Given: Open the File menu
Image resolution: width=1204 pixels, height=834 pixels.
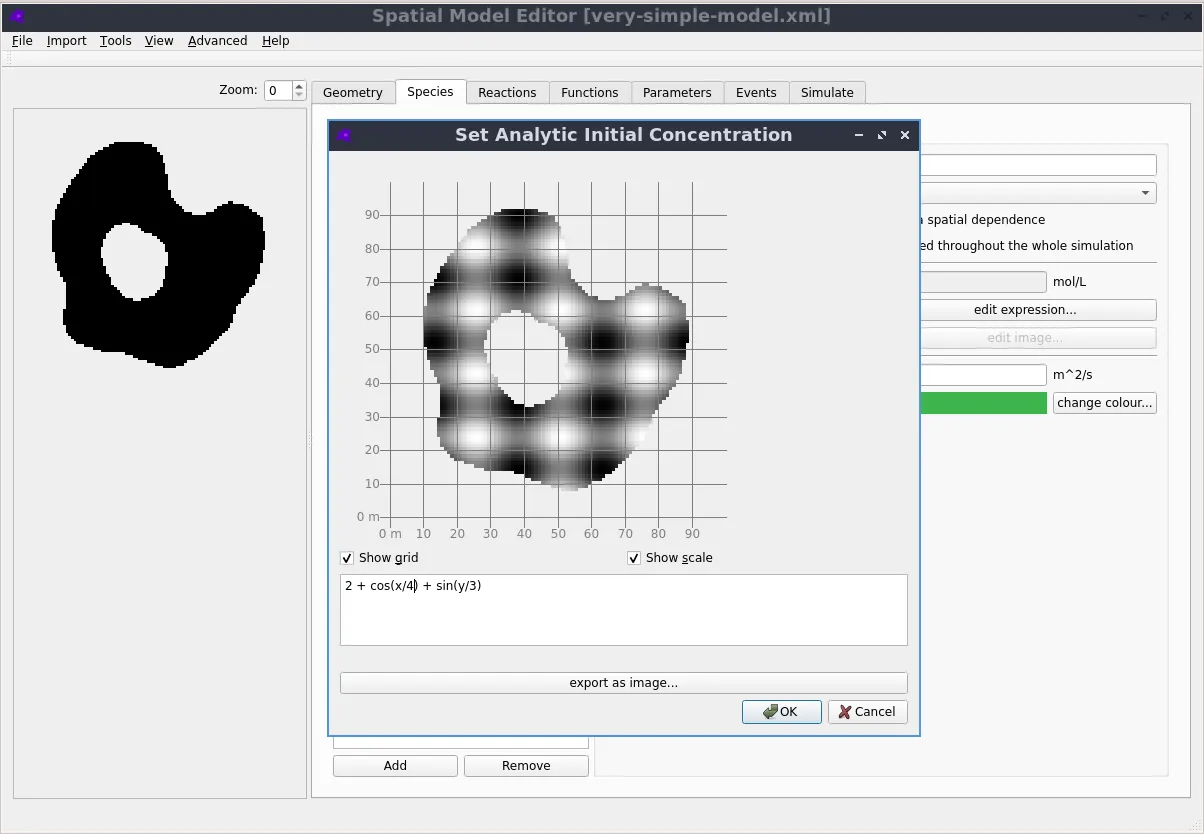Looking at the screenshot, I should [x=22, y=41].
